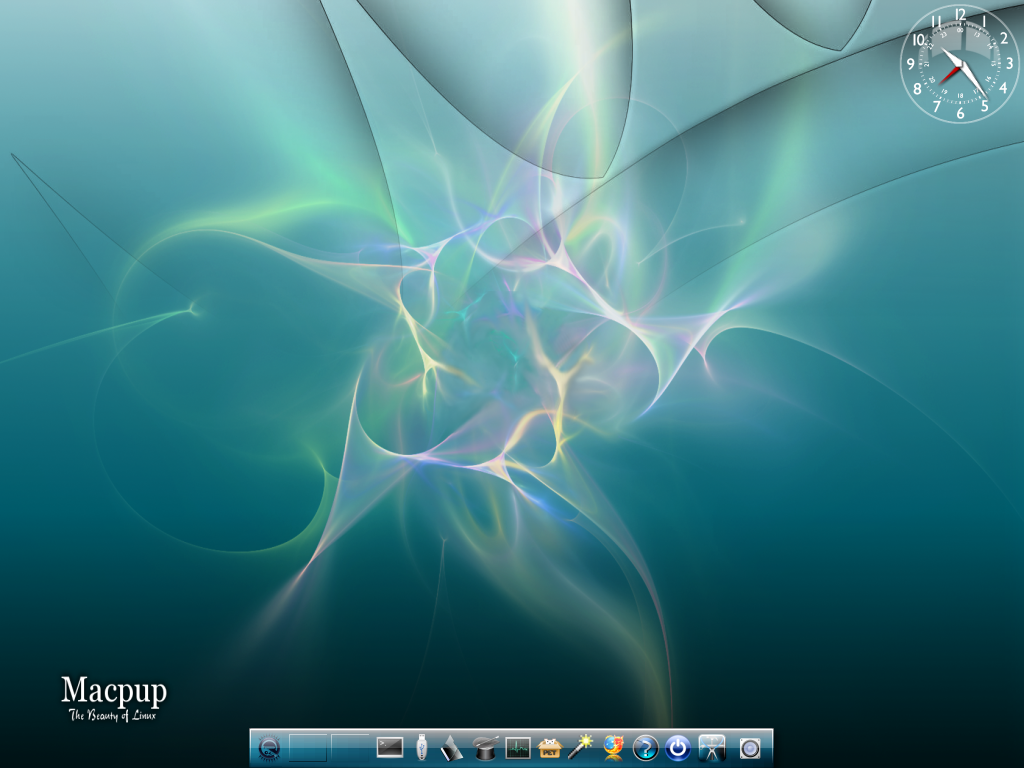This screenshot has width=1024, height=768.
Task: Launch the Firefox web browser
Action: [x=613, y=747]
